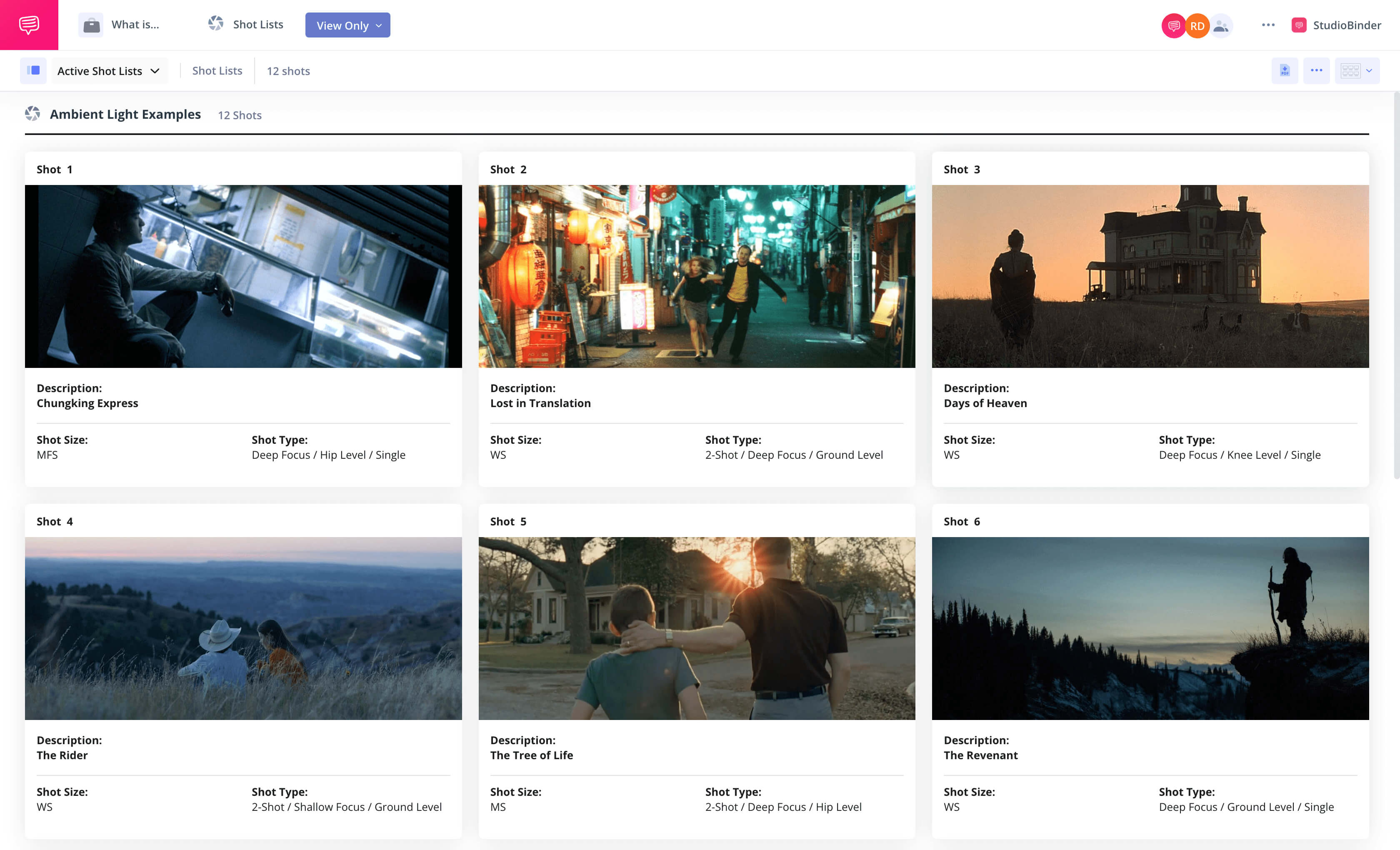Screen dimensions: 1400x850
Task: Select the RD user avatar
Action: point(1197,25)
